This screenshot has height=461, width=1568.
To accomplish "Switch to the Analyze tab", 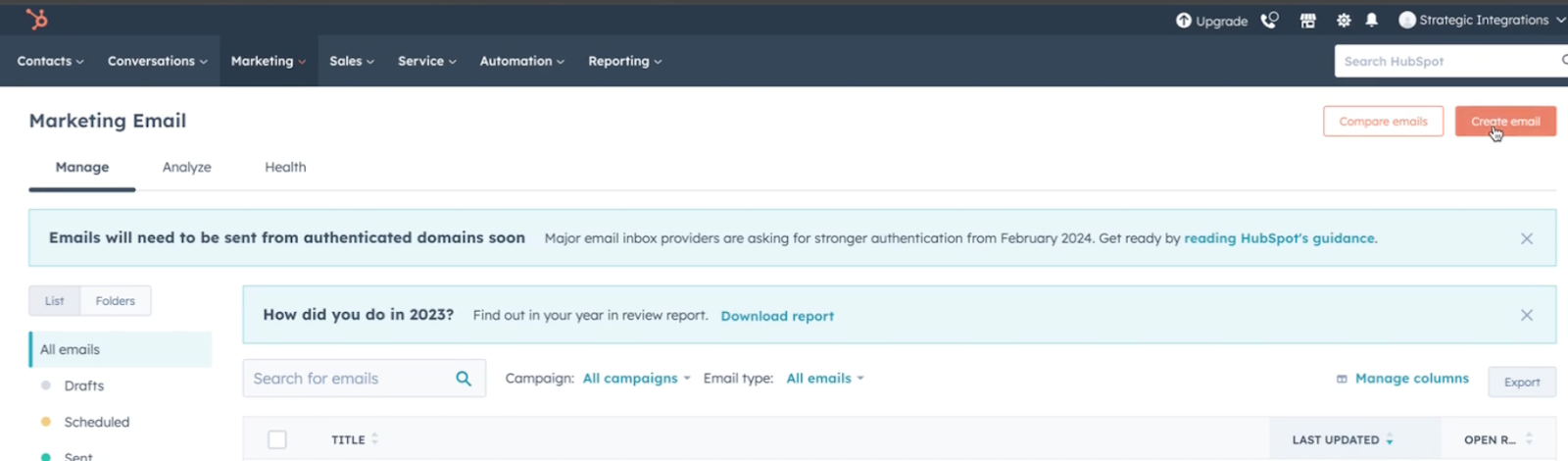I will [x=187, y=168].
